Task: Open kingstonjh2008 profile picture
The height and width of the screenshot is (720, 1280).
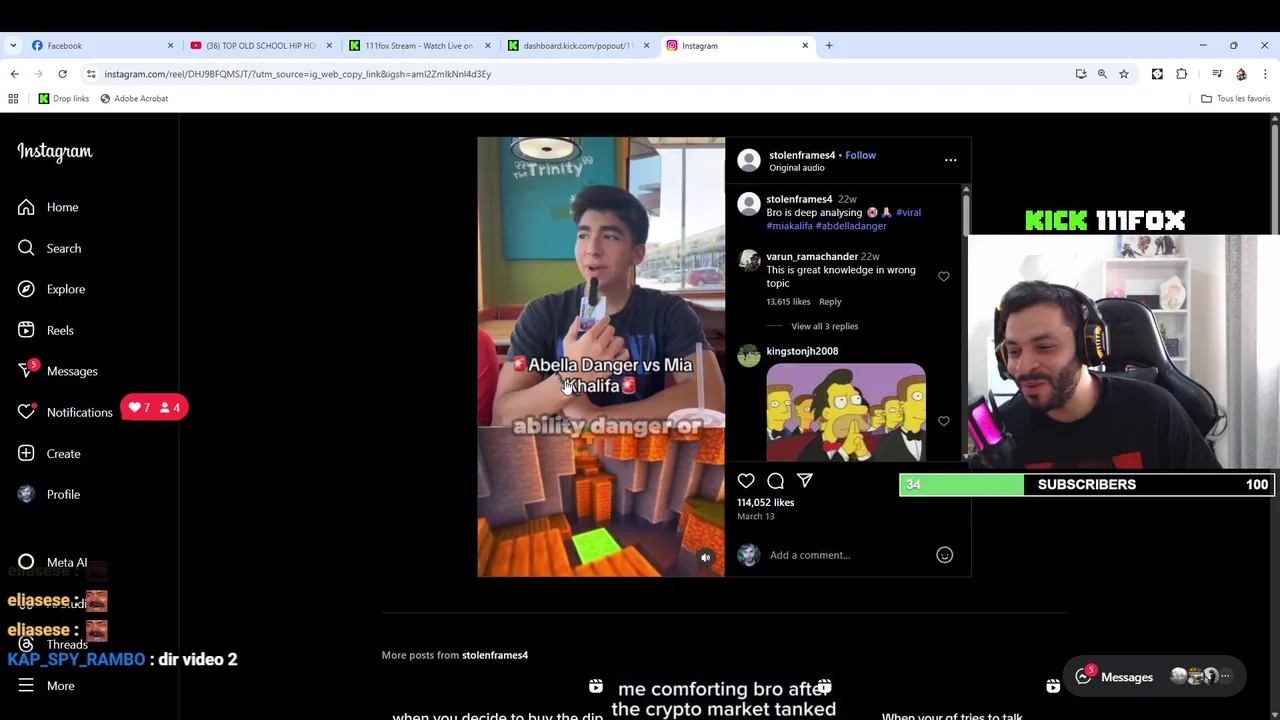Action: [x=748, y=356]
